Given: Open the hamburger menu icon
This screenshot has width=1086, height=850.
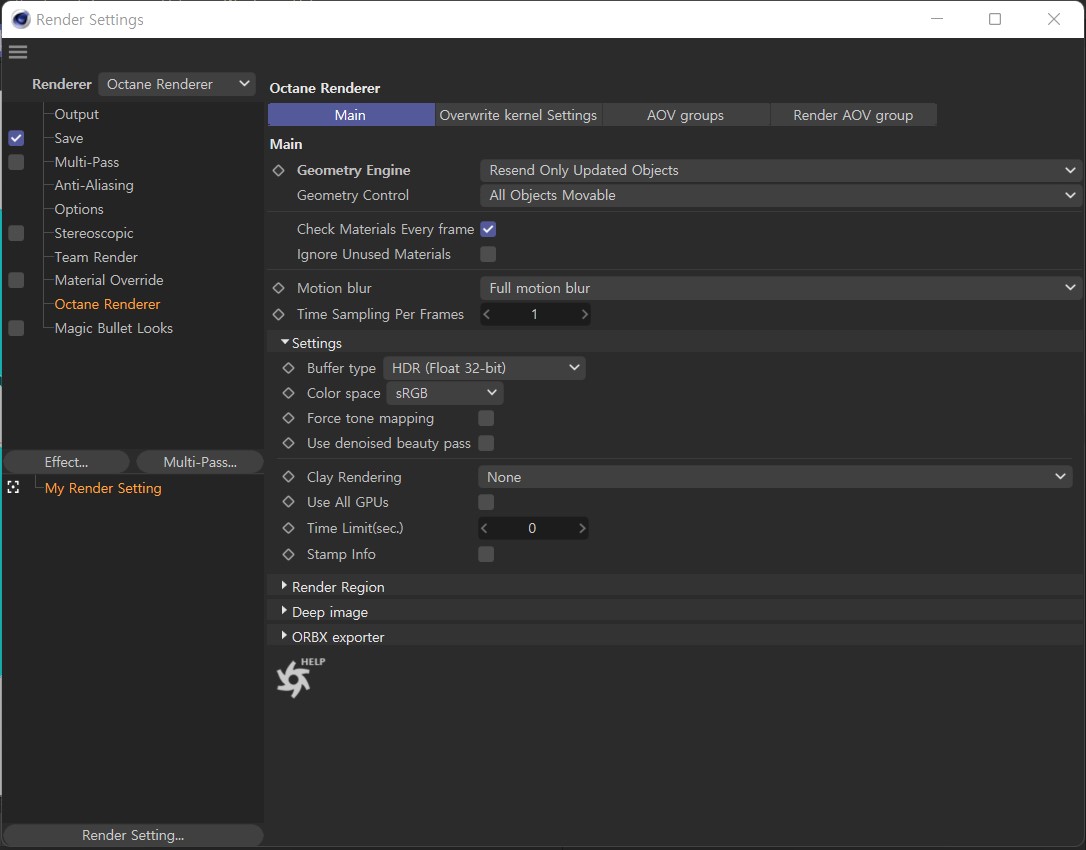Looking at the screenshot, I should point(18,52).
